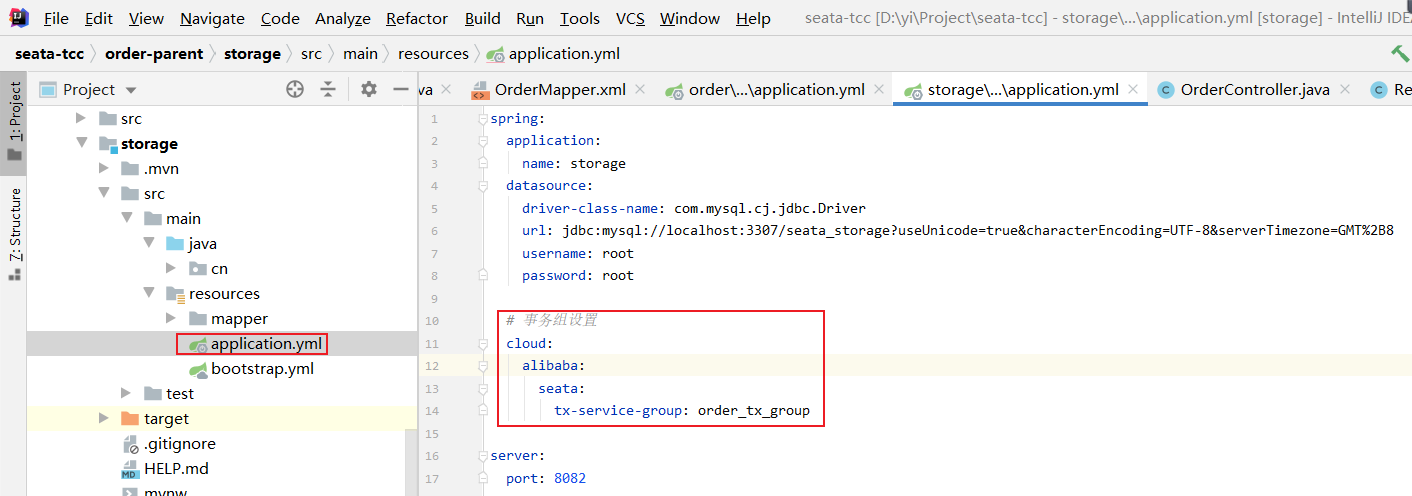Expand the mapper folder
1412x496 pixels.
(x=171, y=319)
